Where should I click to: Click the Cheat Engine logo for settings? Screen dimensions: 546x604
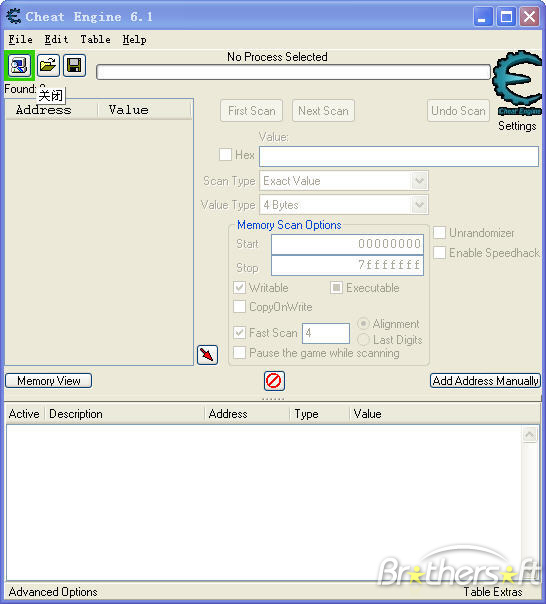pos(517,82)
